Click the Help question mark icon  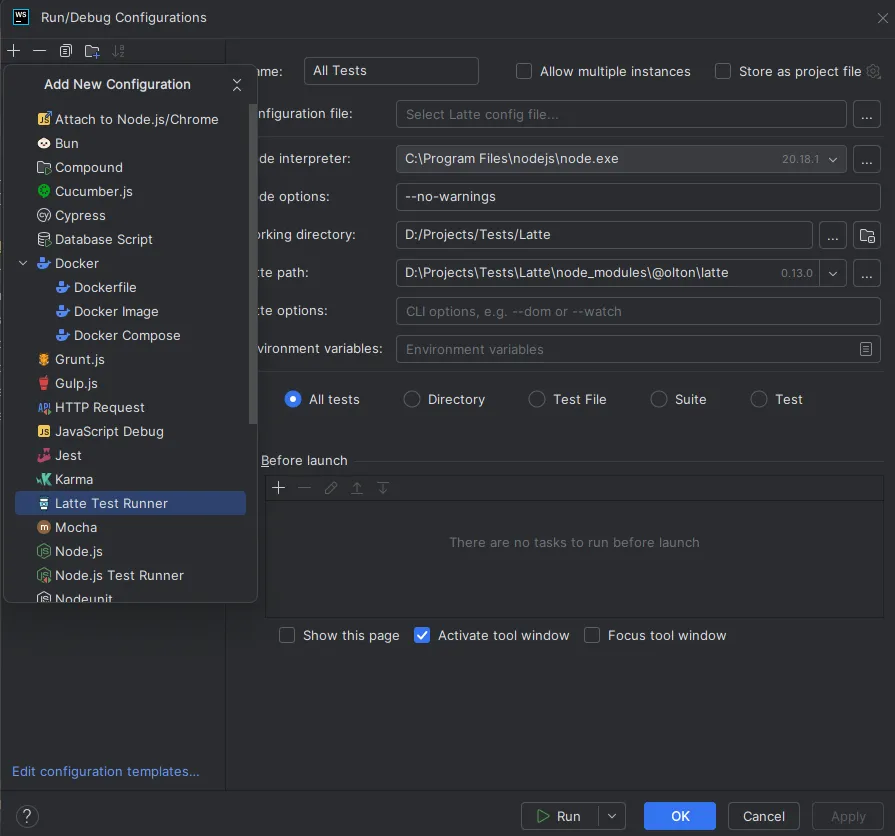27,816
